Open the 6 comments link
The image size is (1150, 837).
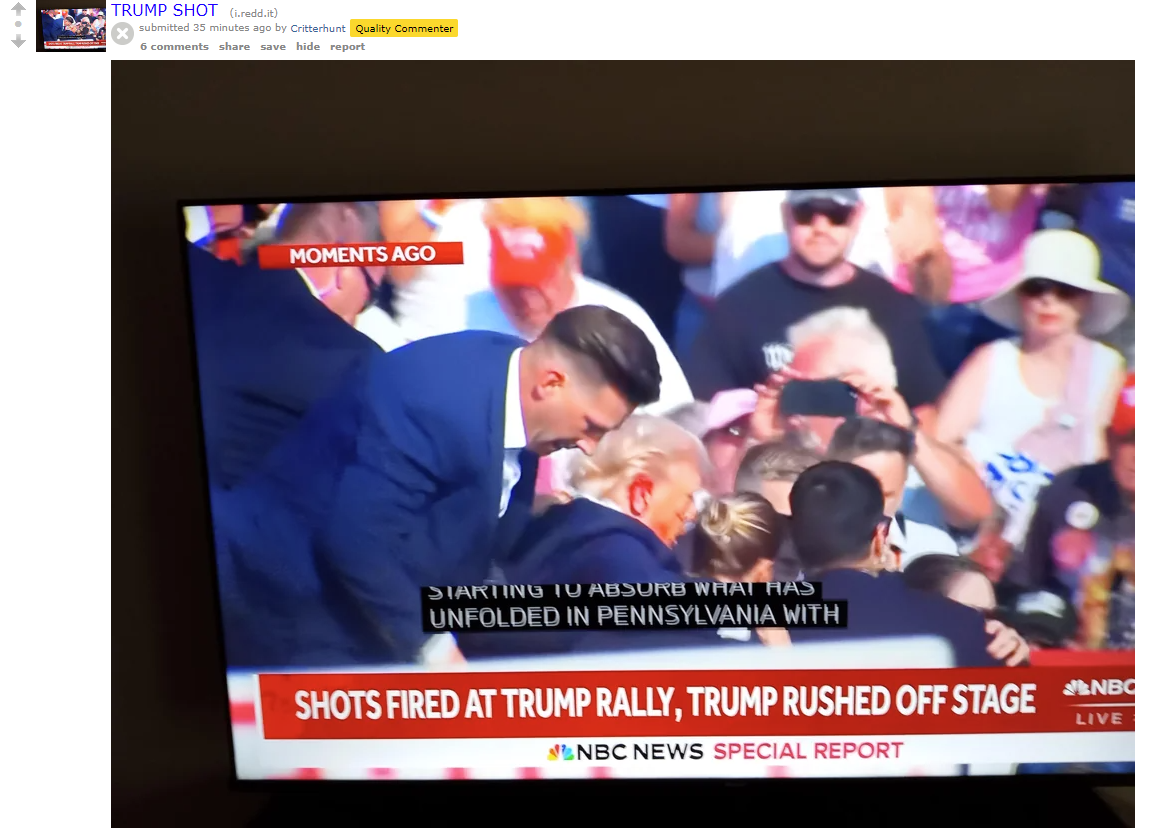coord(175,46)
